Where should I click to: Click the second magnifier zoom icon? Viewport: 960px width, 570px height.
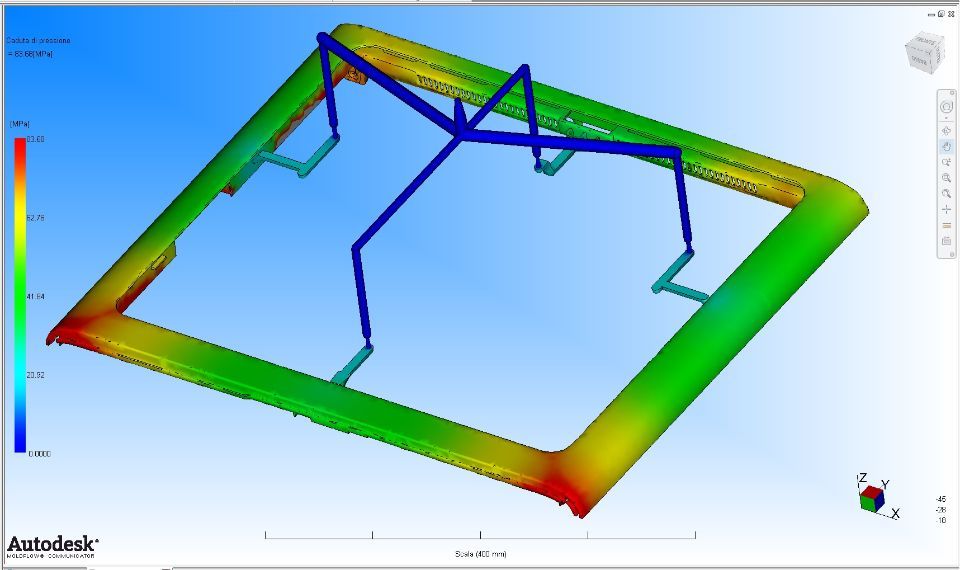[x=946, y=194]
